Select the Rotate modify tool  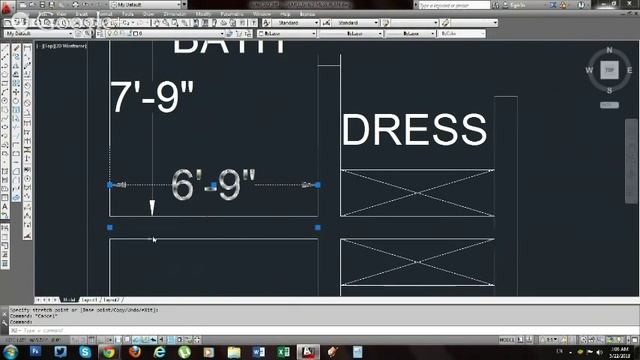pyautogui.click(x=16, y=102)
